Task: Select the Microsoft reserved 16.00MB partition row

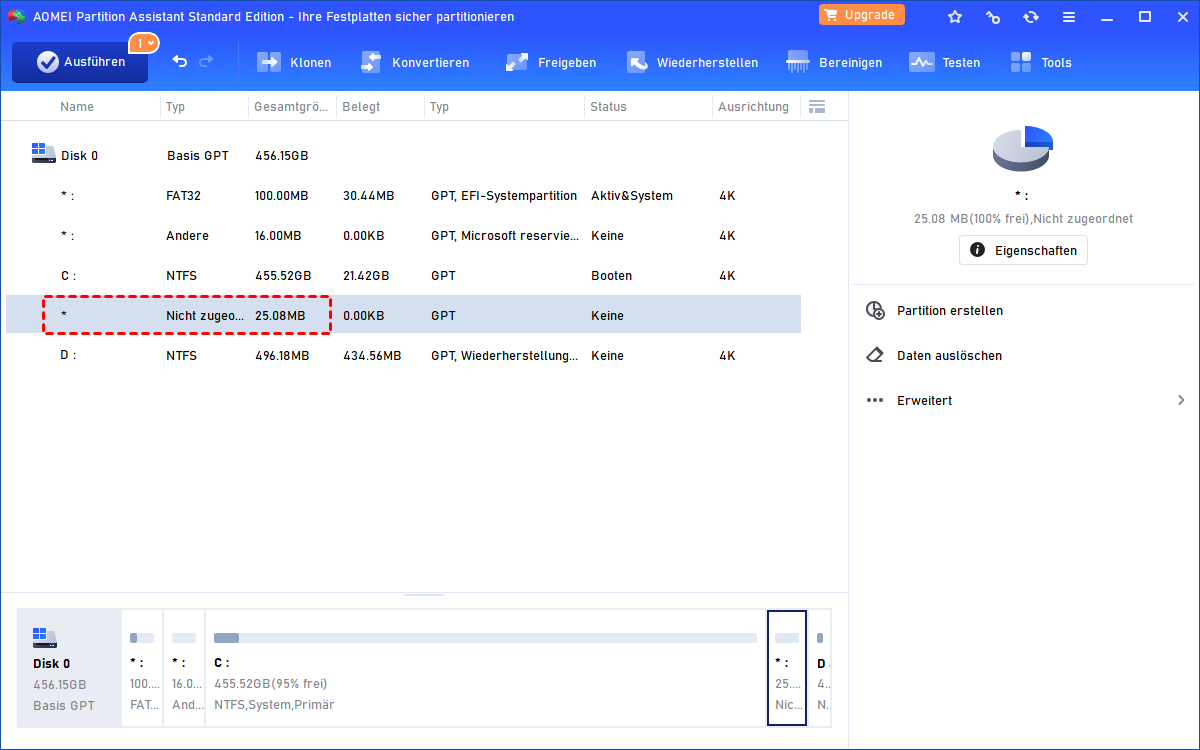Action: (x=403, y=235)
